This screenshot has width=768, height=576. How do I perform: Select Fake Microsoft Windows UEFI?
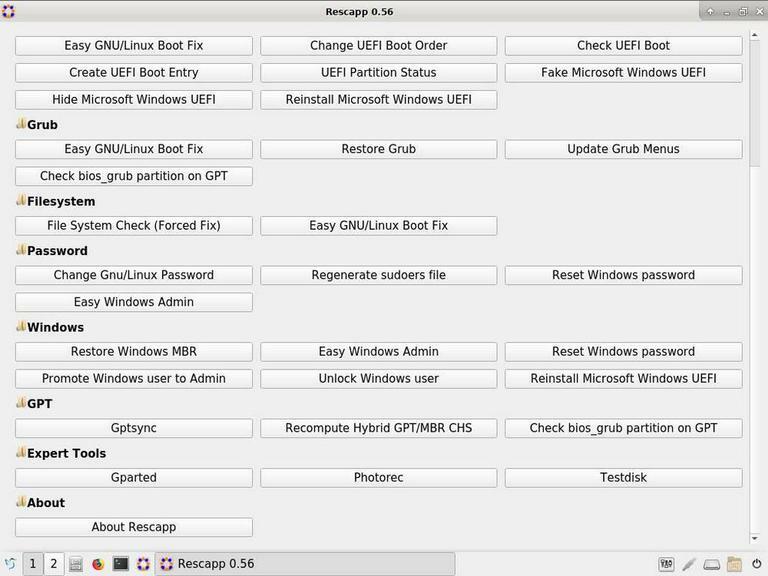[x=624, y=72]
